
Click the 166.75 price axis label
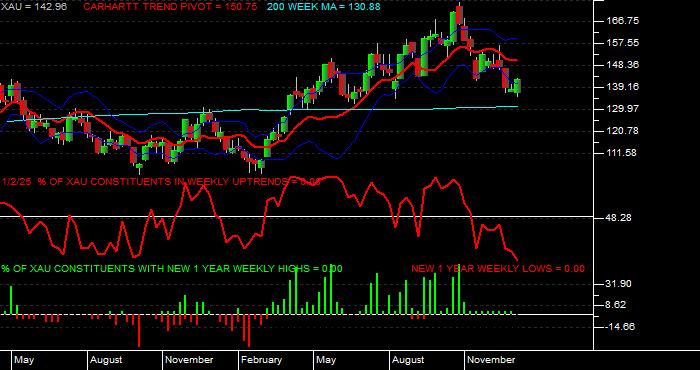[623, 21]
